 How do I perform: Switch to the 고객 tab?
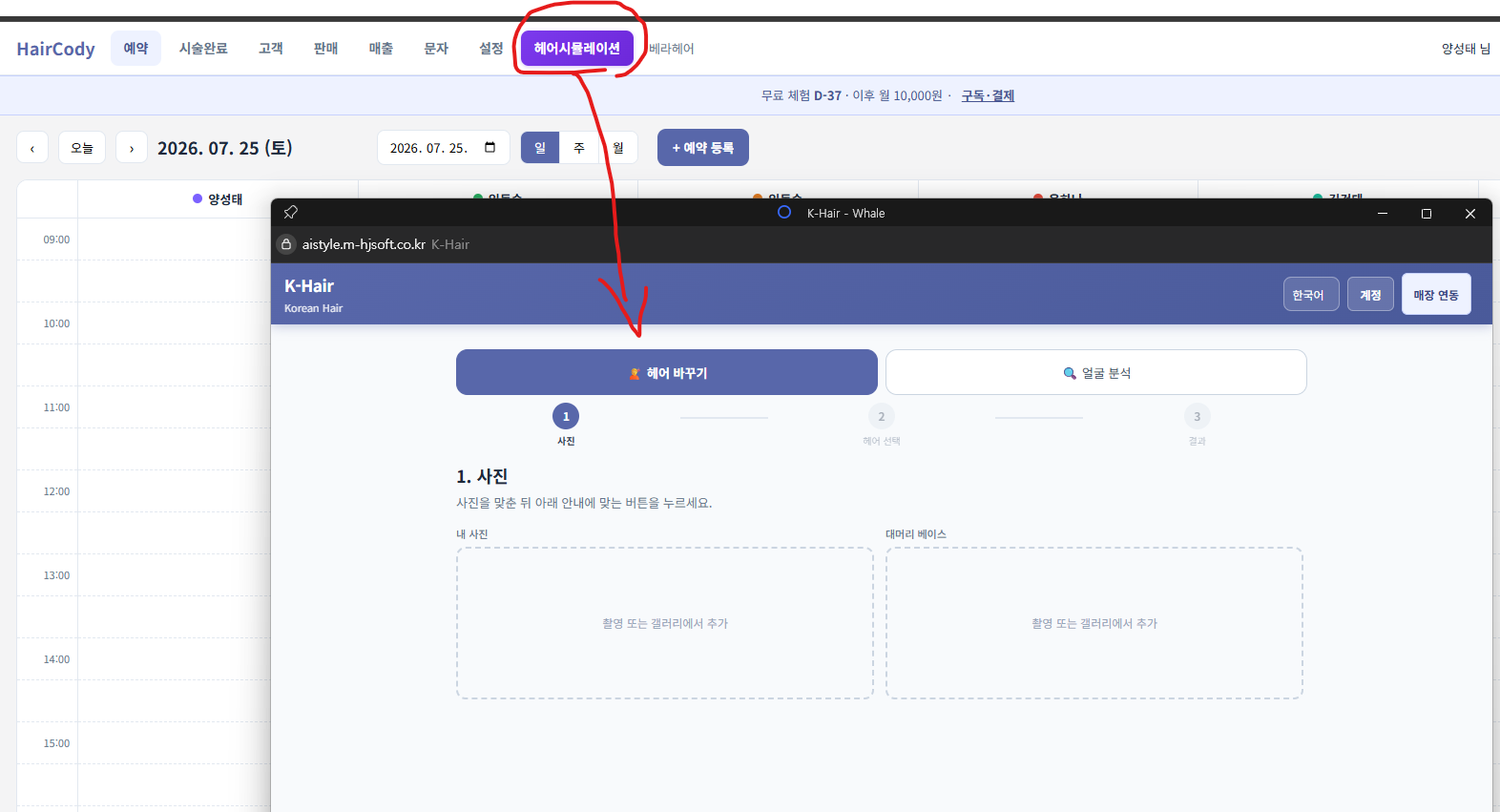click(x=271, y=48)
